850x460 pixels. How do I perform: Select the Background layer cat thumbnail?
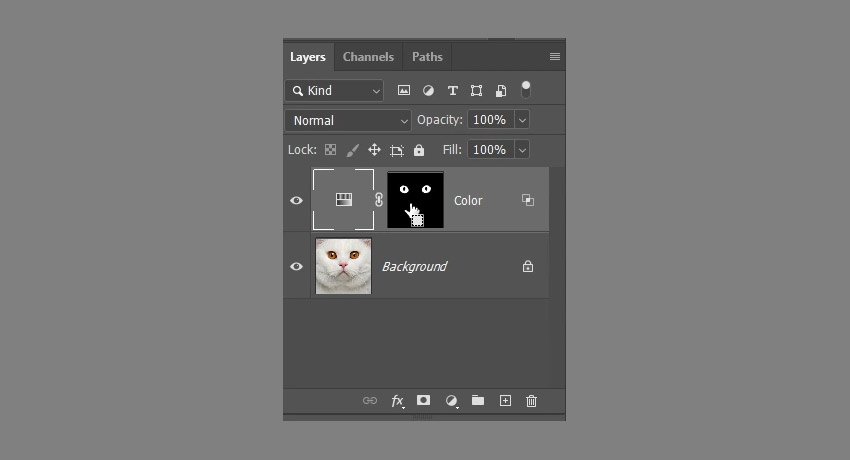coord(344,266)
